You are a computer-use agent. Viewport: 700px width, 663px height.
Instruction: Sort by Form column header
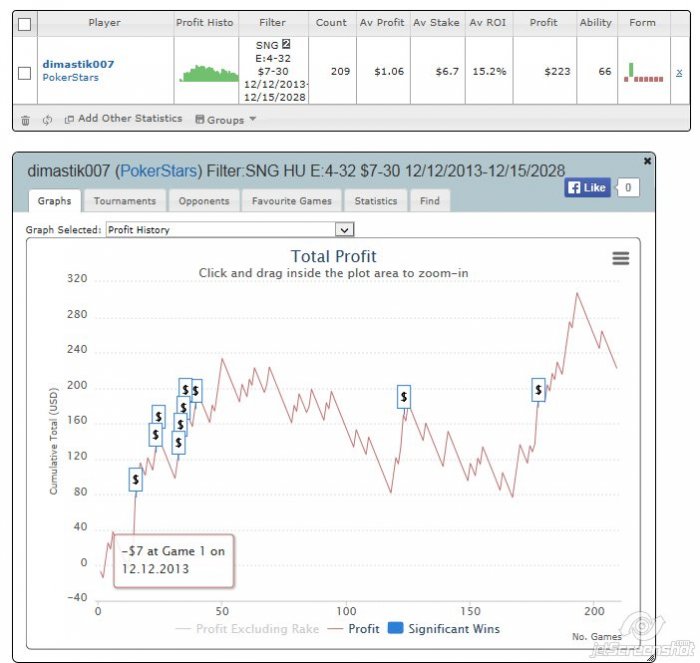click(x=642, y=23)
